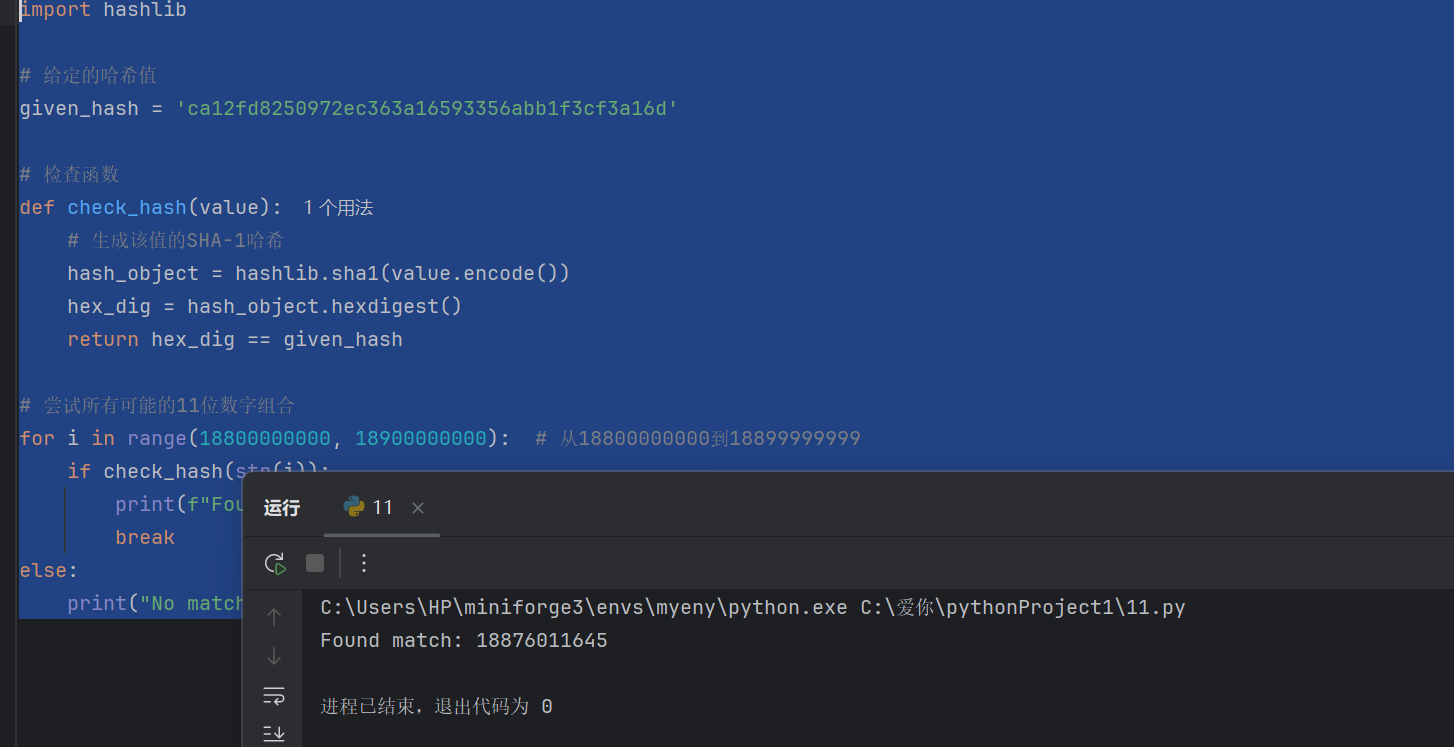The height and width of the screenshot is (747, 1454).
Task: Jump down the stack trace
Action: (274, 656)
